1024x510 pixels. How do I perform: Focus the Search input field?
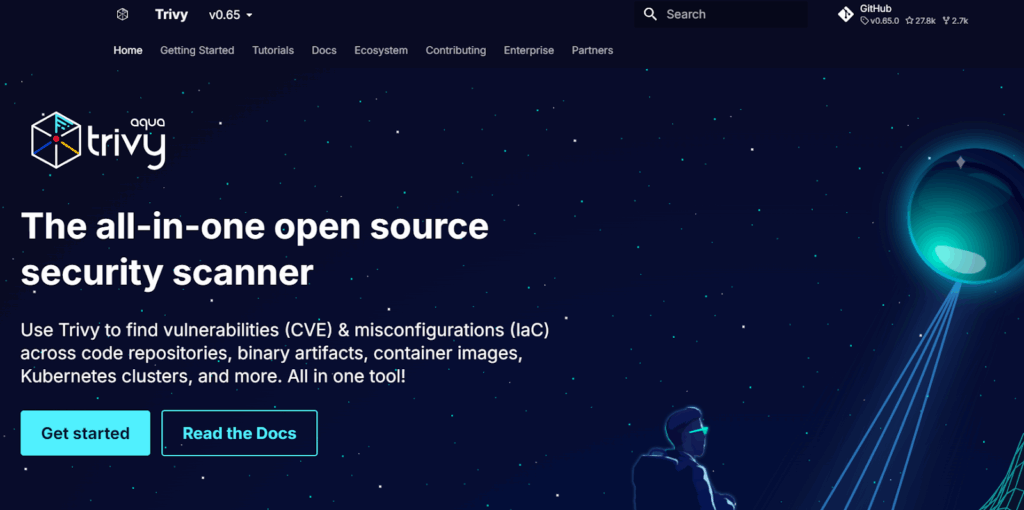[x=730, y=14]
